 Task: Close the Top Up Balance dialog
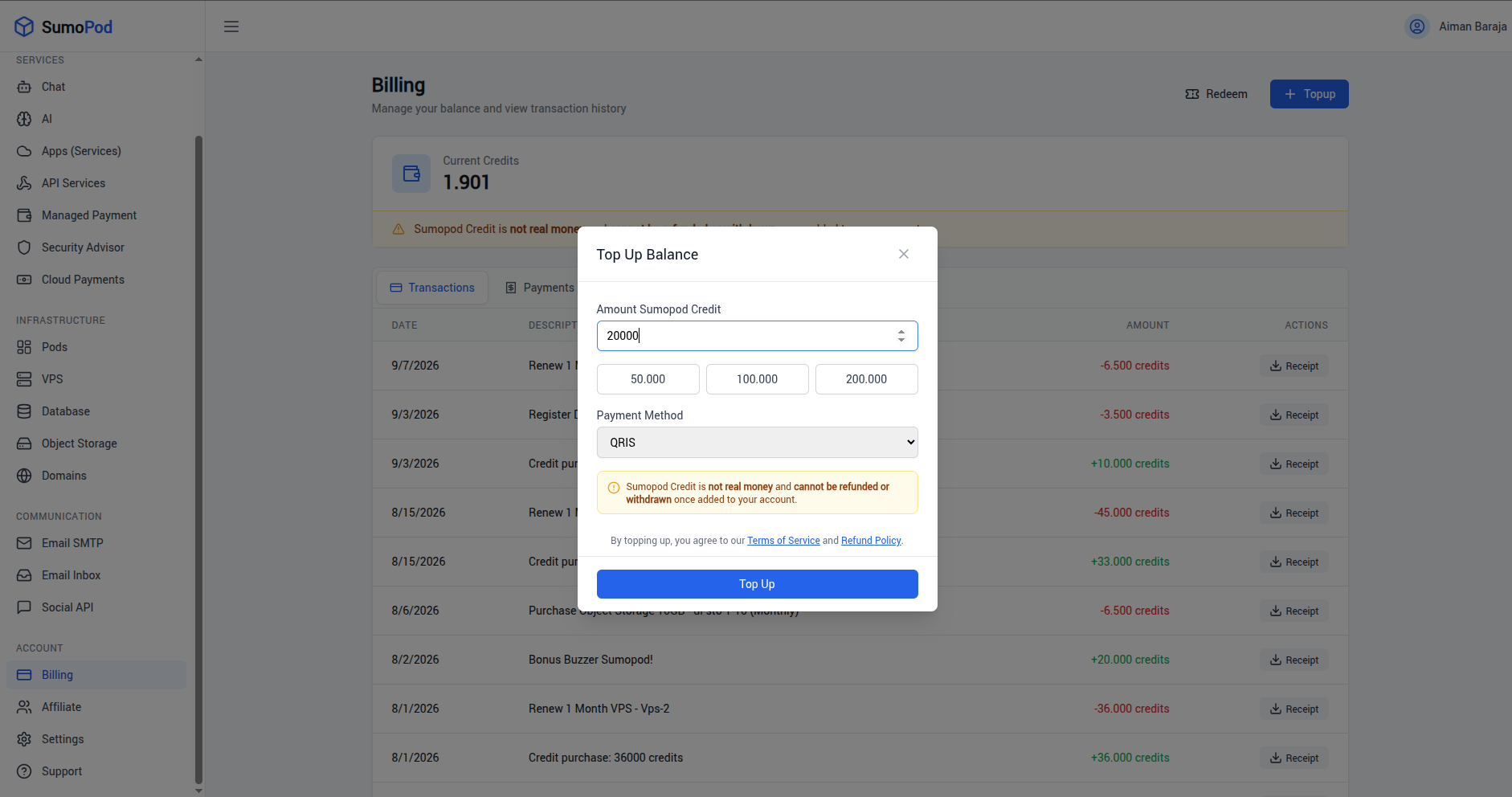(x=904, y=254)
